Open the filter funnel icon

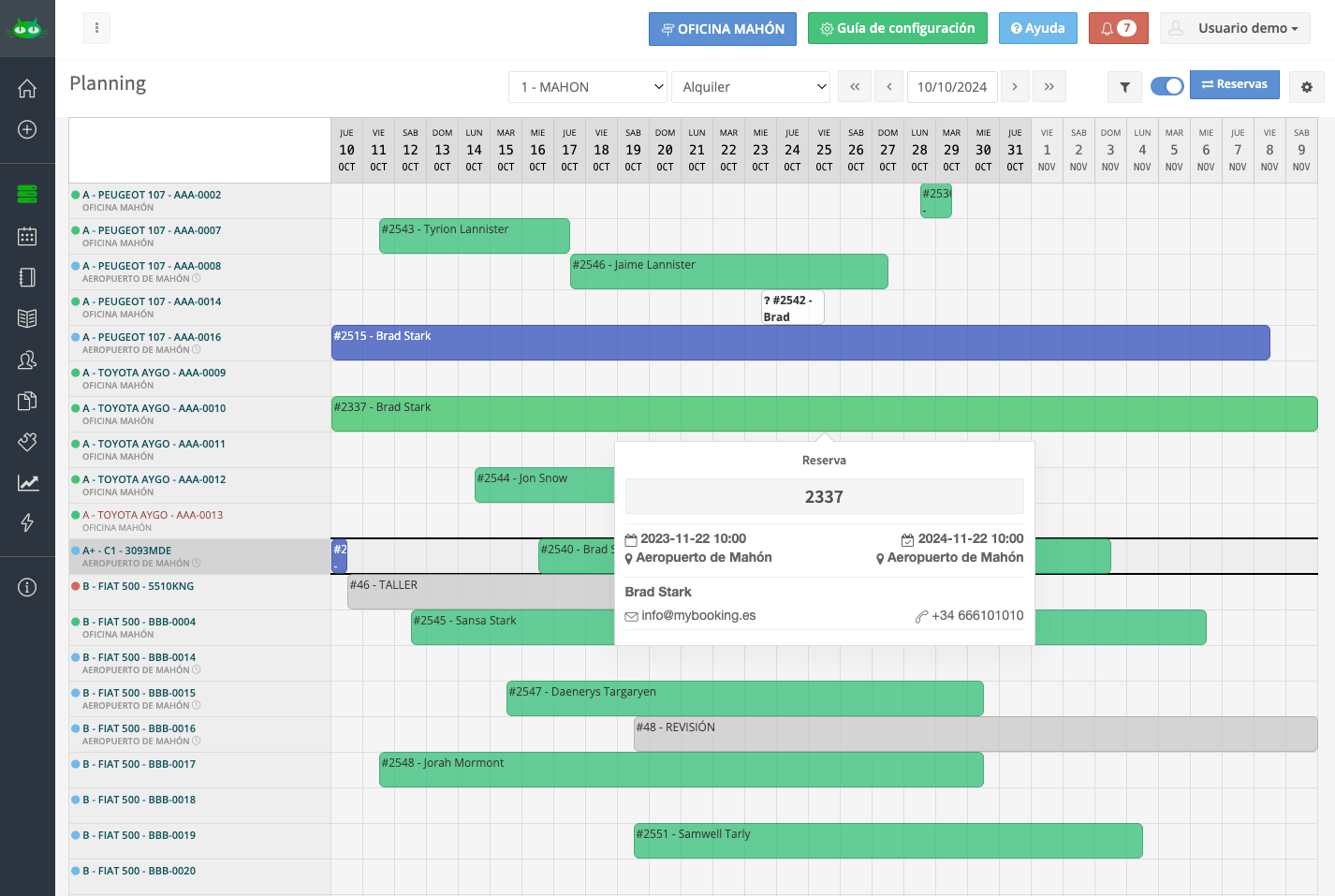coord(1124,87)
